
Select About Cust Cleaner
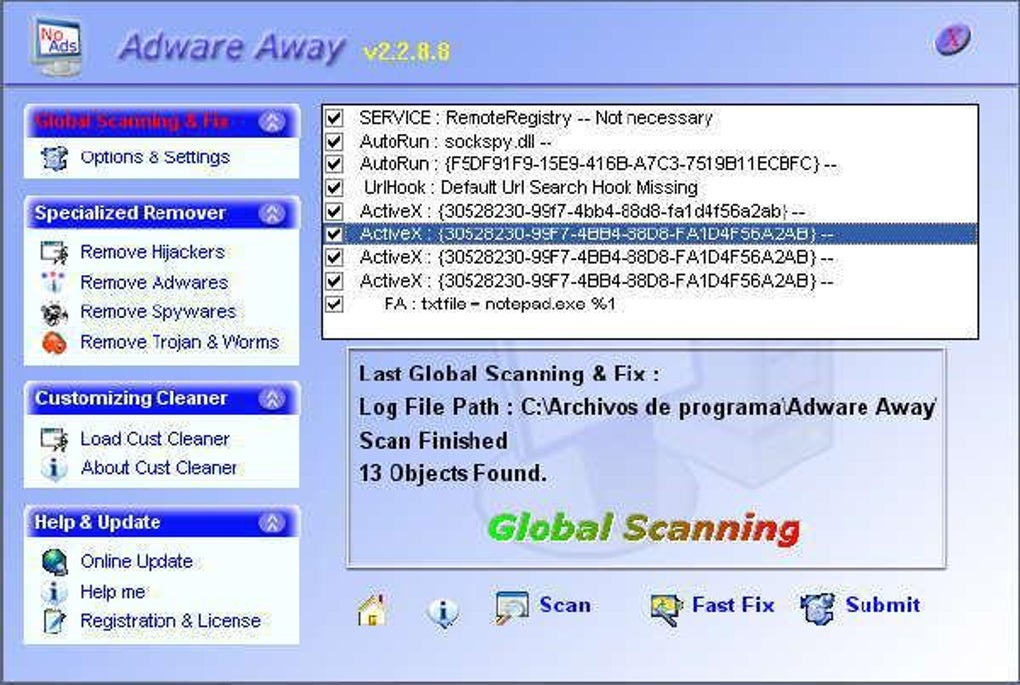pyautogui.click(x=159, y=468)
